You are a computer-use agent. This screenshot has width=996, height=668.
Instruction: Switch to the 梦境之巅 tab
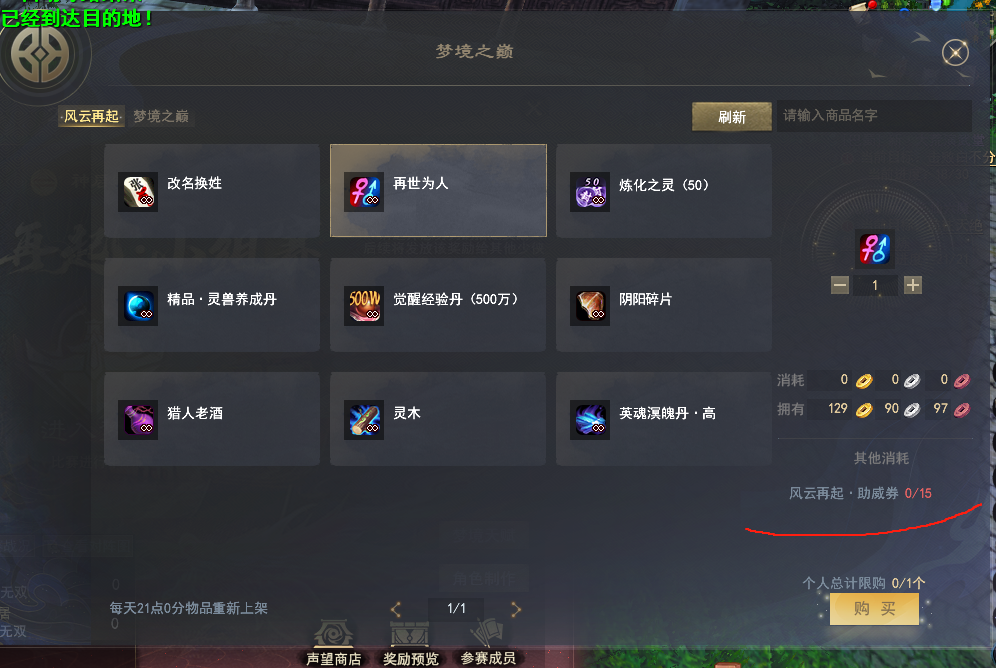point(161,116)
